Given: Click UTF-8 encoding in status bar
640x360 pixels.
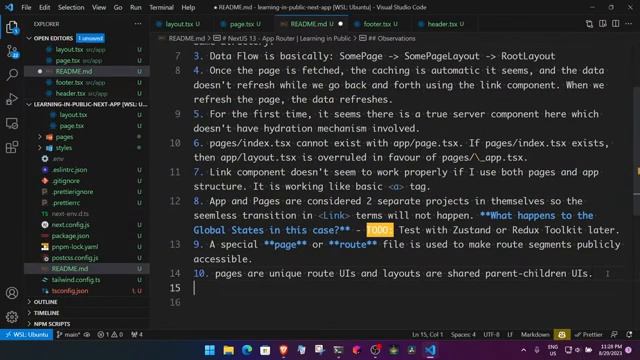Looking at the screenshot, I should 491,335.
